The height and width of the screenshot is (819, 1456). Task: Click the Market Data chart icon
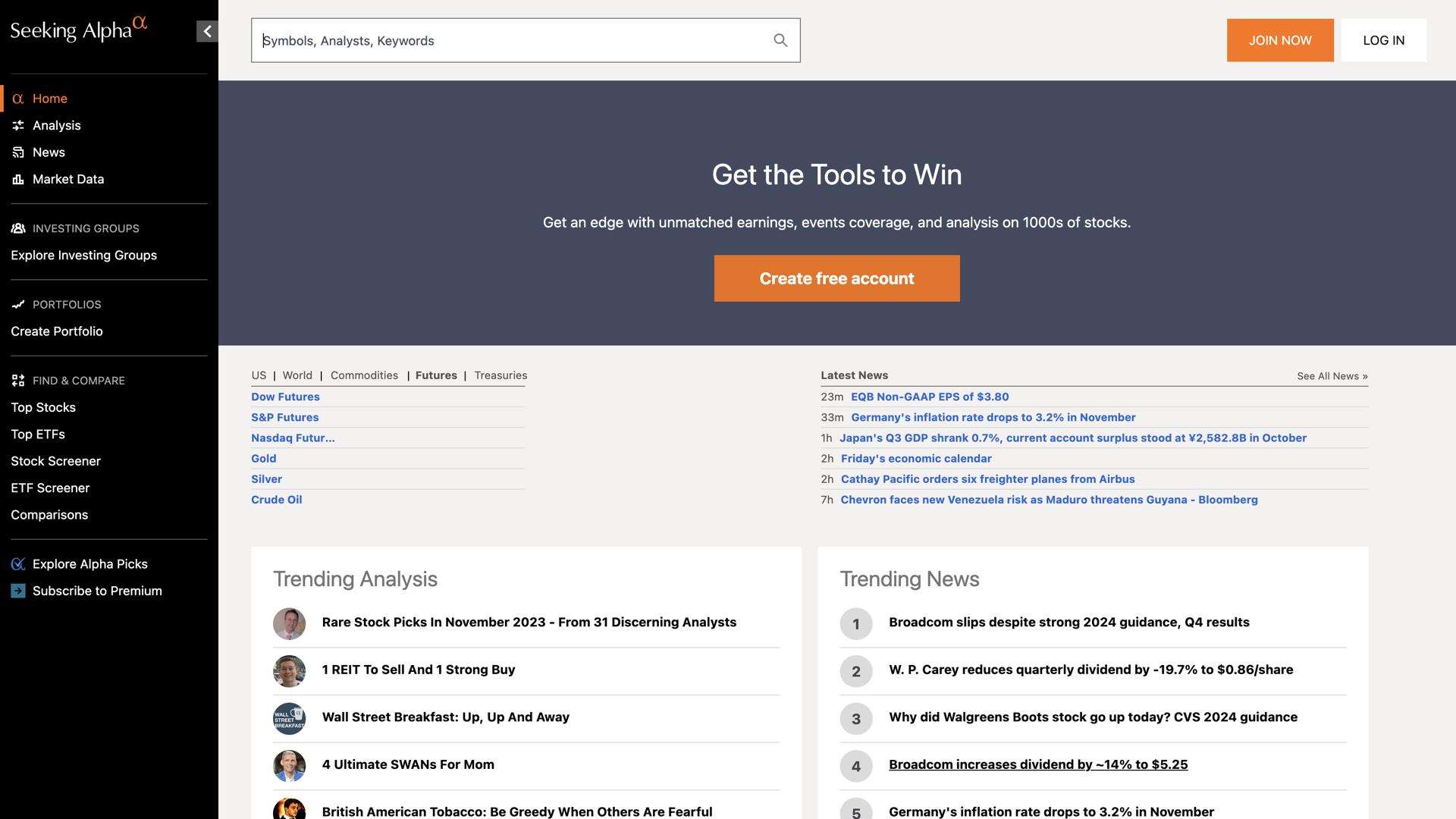18,180
